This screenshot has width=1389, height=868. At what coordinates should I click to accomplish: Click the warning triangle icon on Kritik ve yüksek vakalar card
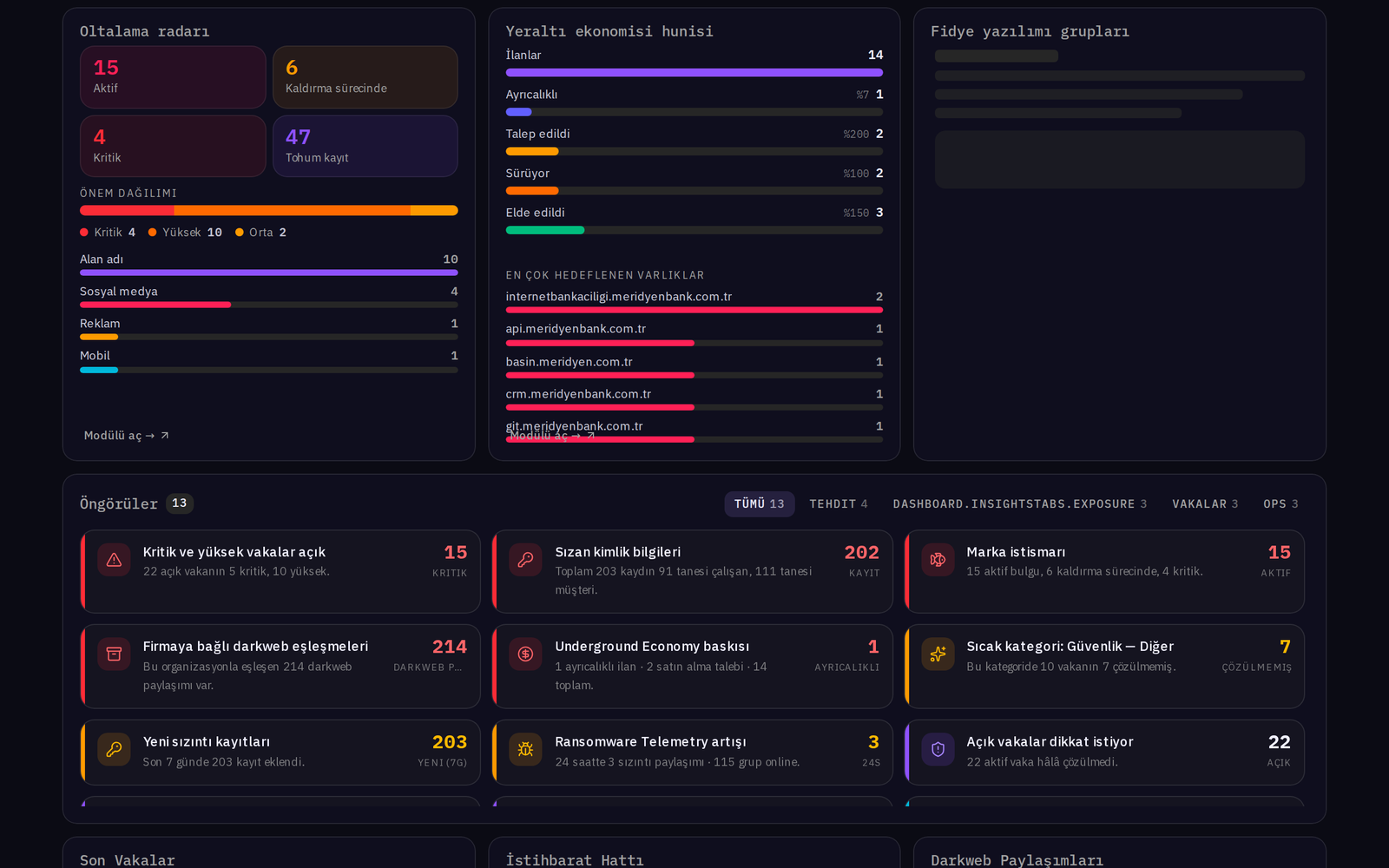(114, 560)
